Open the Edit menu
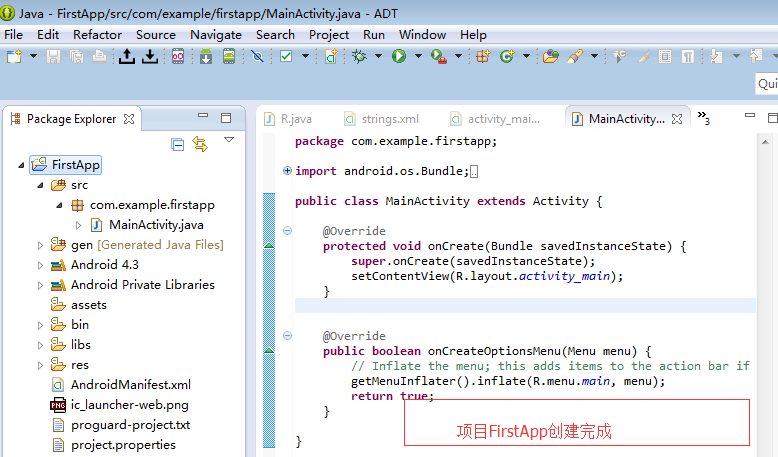Viewport: 778px width, 457px height. pos(48,35)
